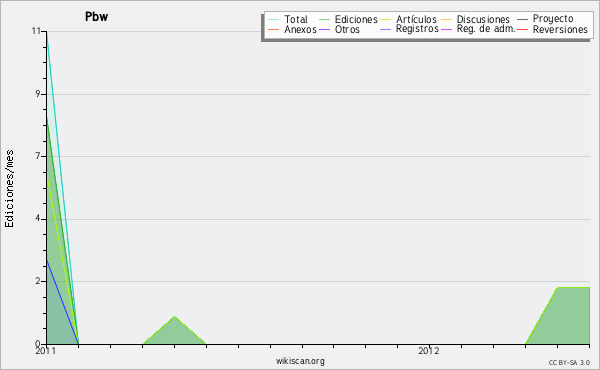Click the 'Proyecto' legend label

tap(553, 19)
